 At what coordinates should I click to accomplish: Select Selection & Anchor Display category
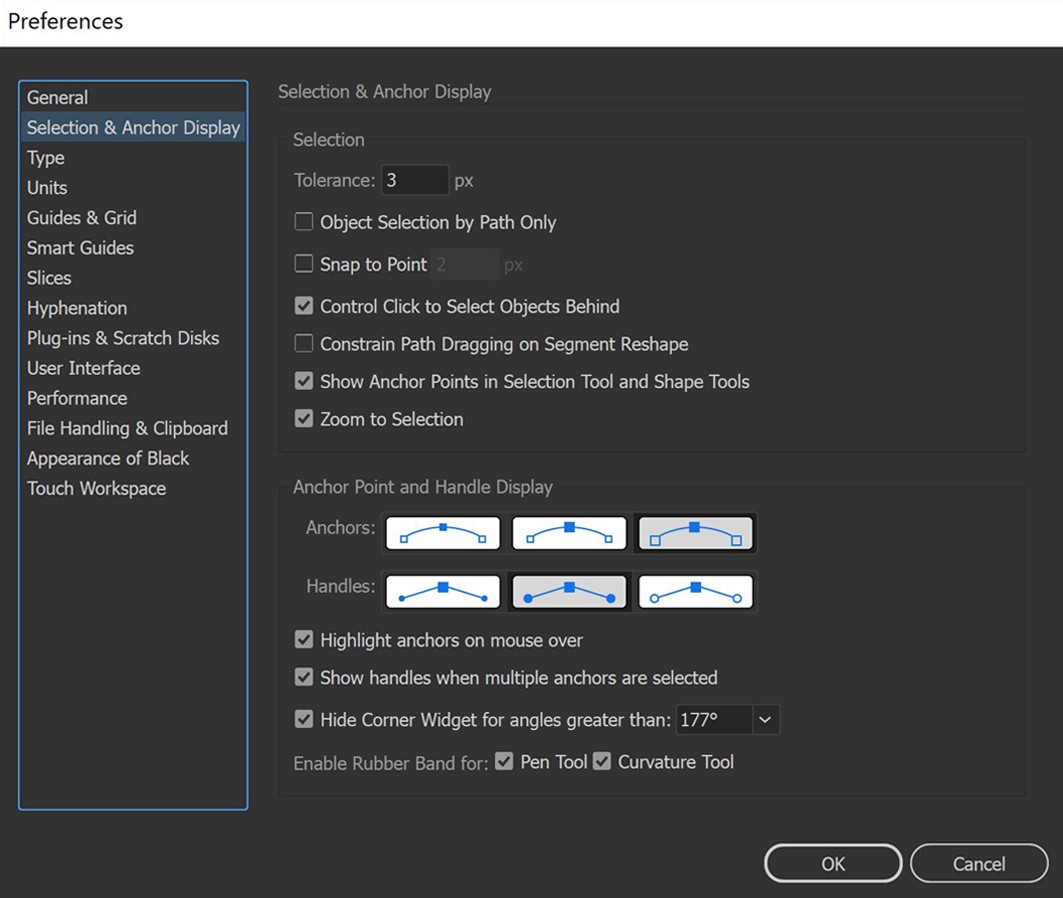133,127
